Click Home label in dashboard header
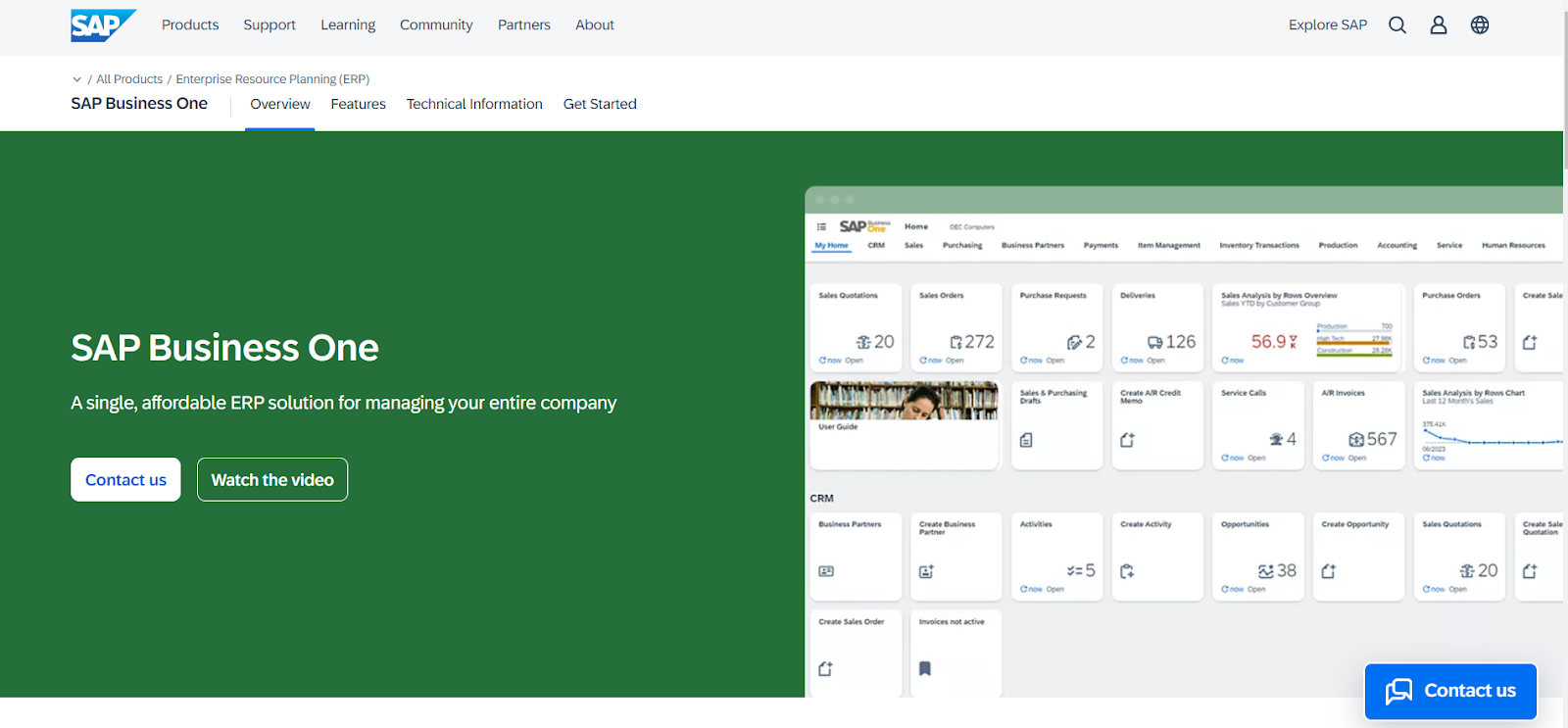The height and width of the screenshot is (728, 1568). [916, 226]
